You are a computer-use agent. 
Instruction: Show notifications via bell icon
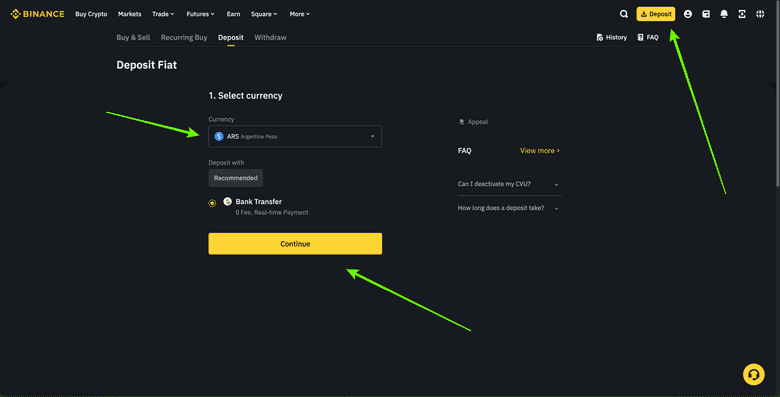(724, 14)
